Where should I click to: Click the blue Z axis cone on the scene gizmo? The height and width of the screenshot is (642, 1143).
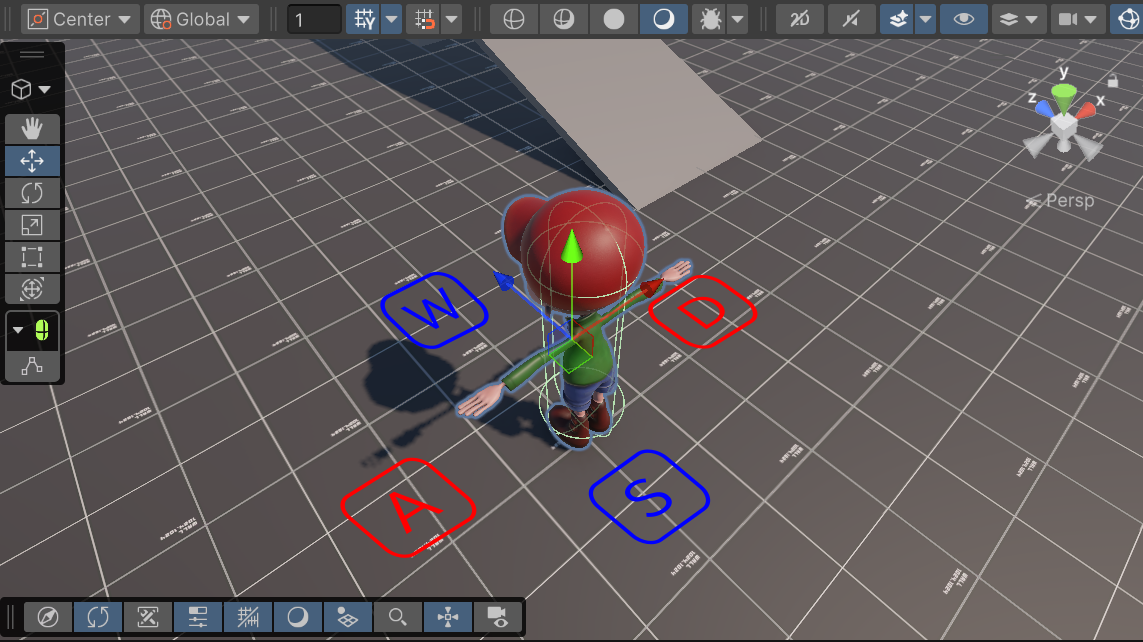1044,109
